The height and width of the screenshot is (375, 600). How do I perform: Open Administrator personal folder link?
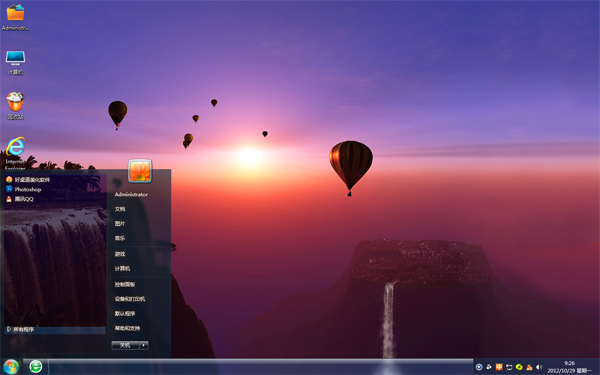pyautogui.click(x=131, y=194)
